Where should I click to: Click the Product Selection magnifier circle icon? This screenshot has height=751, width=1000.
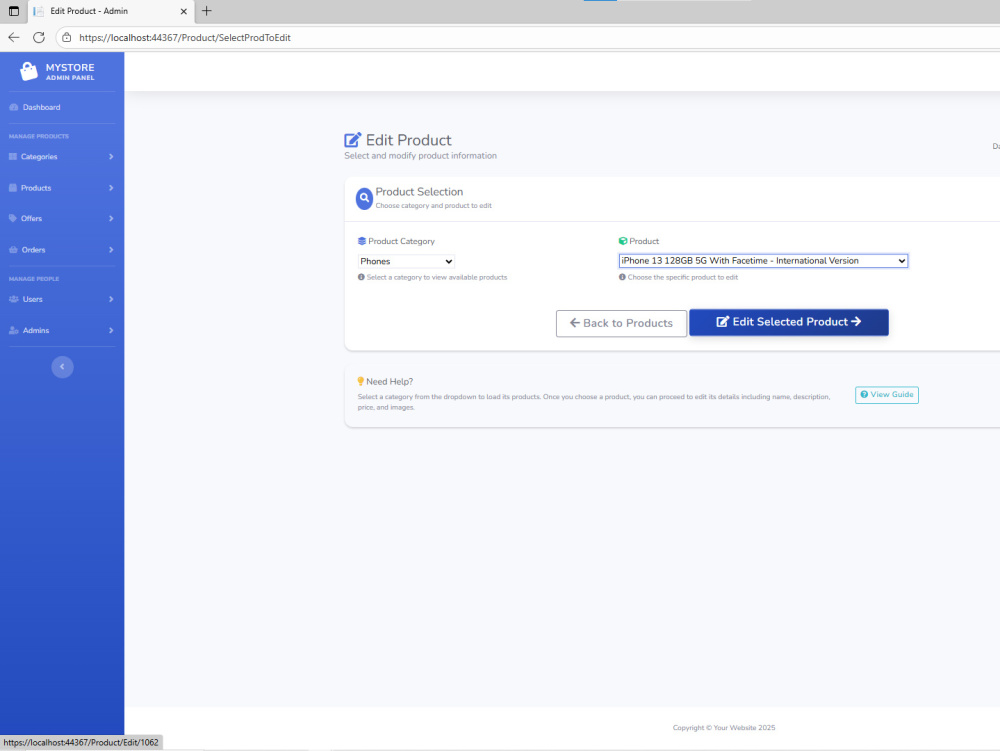tap(364, 198)
